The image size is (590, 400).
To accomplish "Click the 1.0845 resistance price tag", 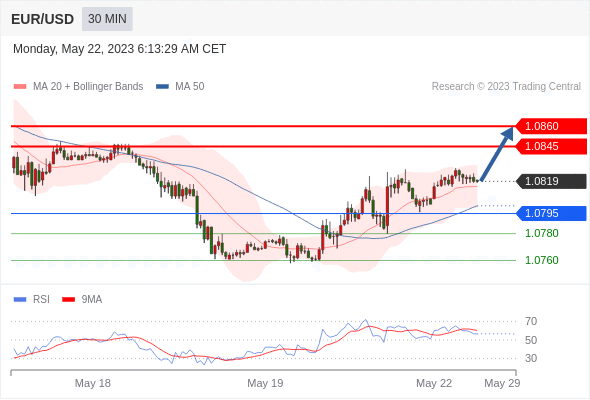I will tap(550, 146).
